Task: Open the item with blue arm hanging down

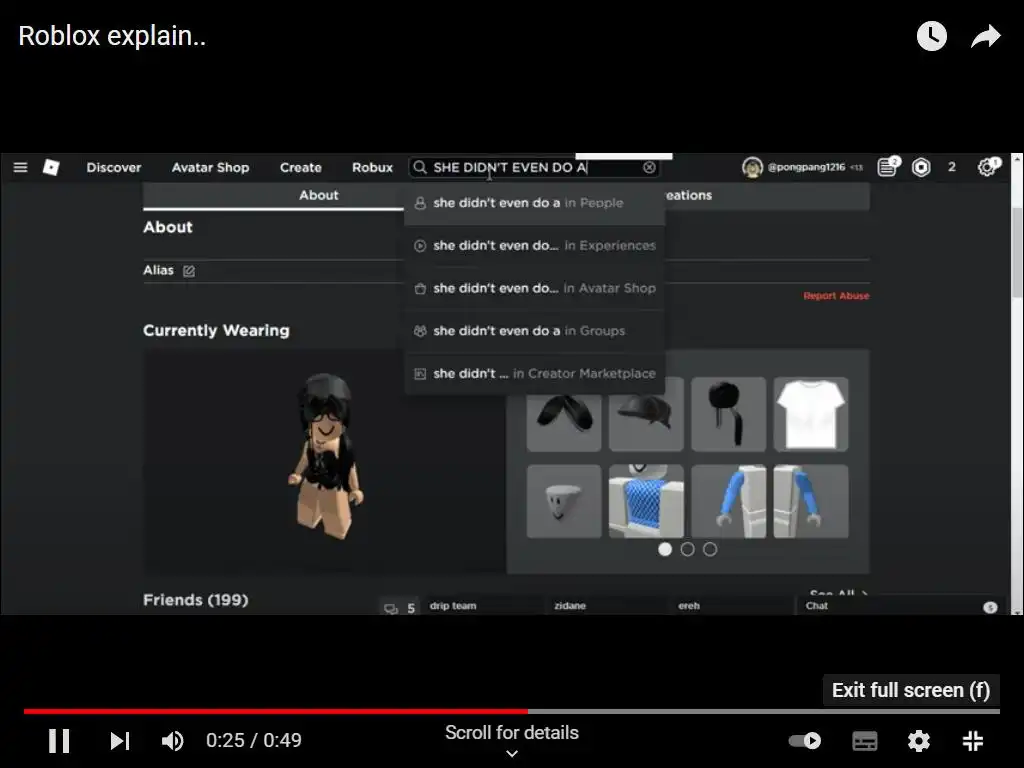Action: pyautogui.click(x=810, y=502)
